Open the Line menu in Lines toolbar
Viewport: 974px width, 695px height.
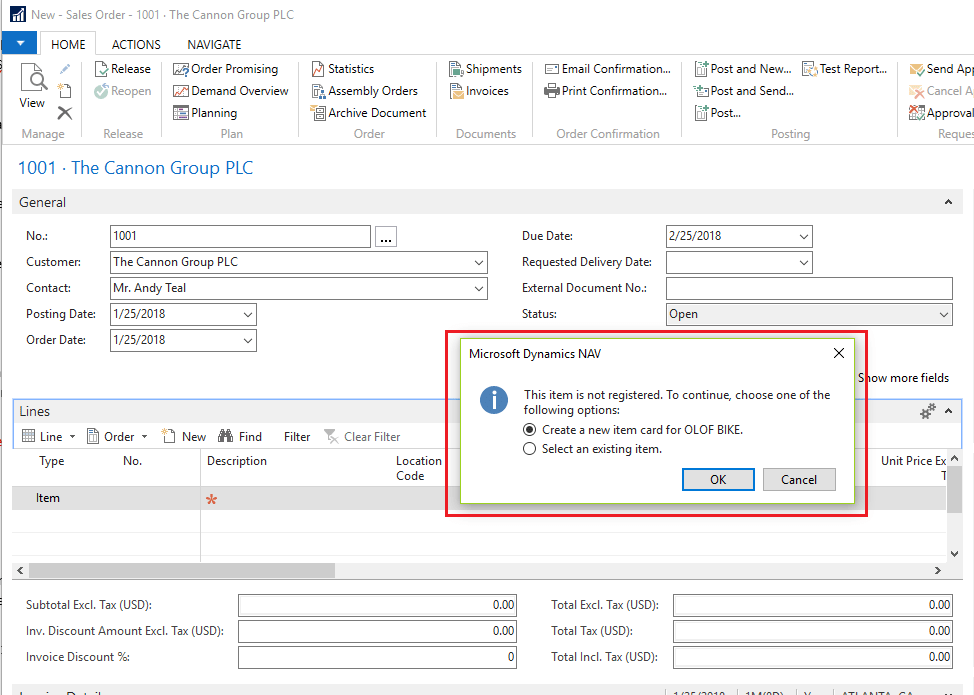pos(48,437)
